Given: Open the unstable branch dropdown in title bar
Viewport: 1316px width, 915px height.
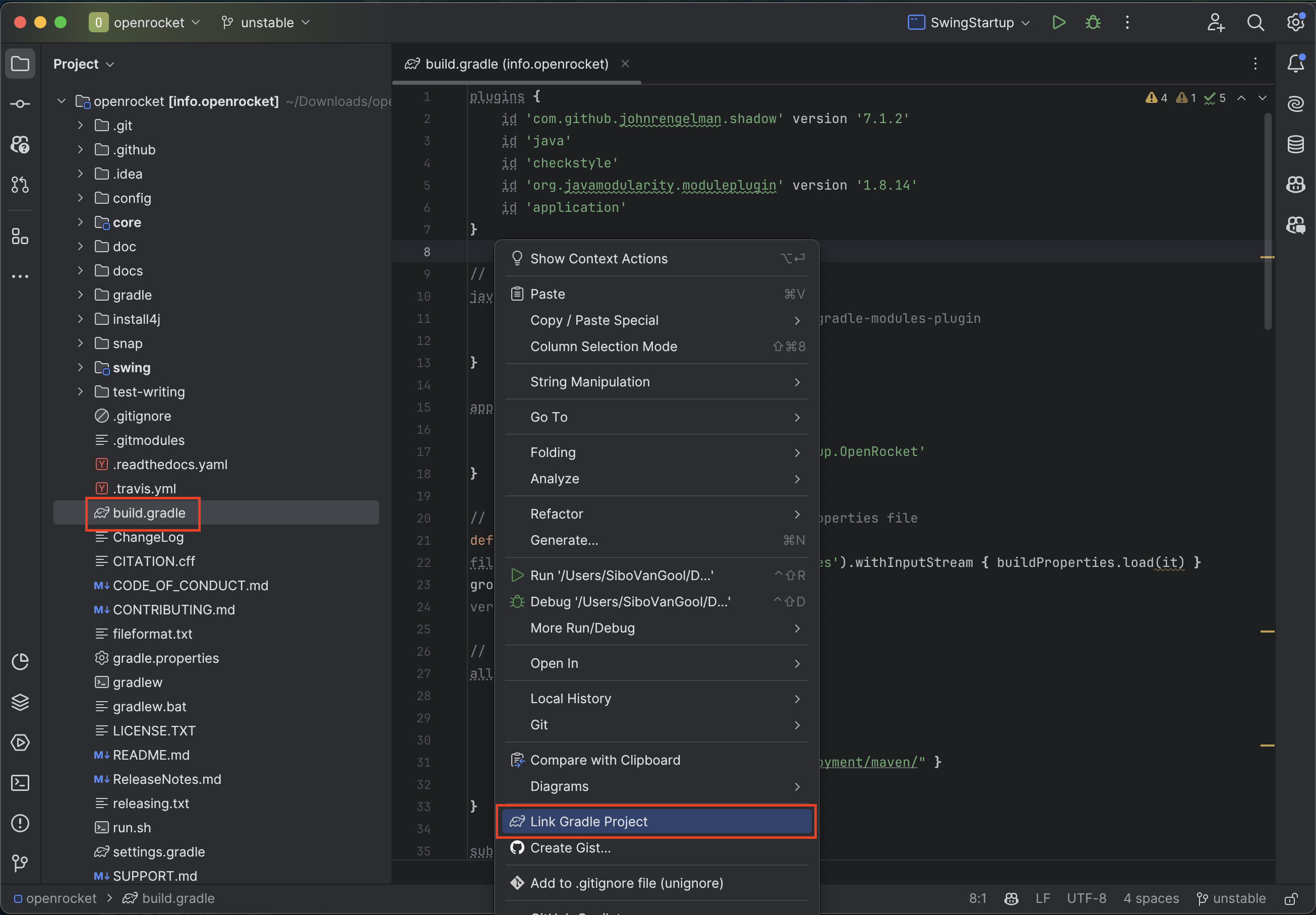Looking at the screenshot, I should [266, 22].
